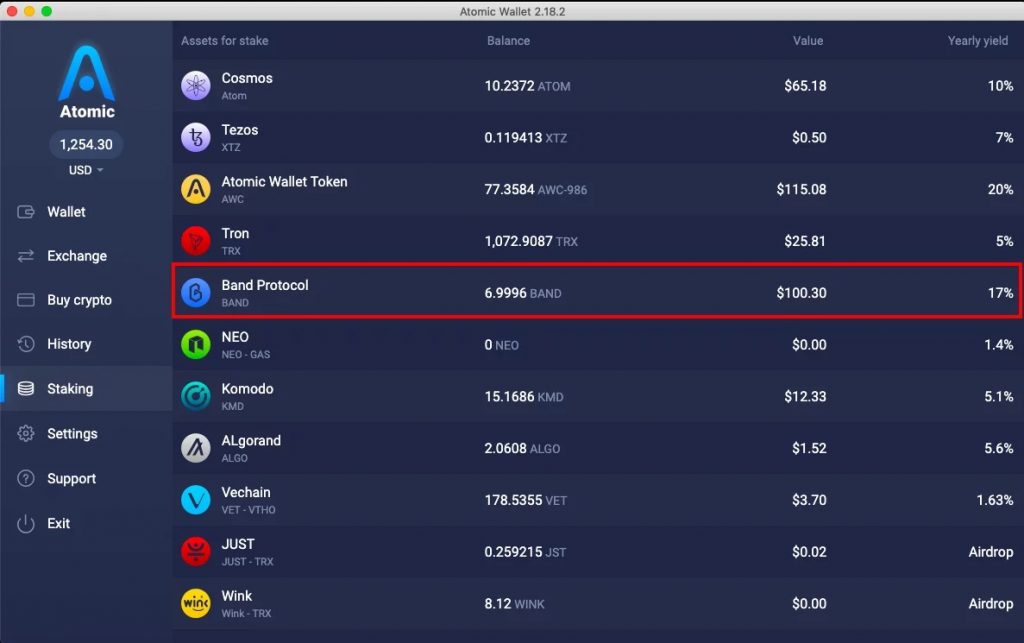The width and height of the screenshot is (1024, 643).
Task: Go to the Exchange section
Action: [86, 256]
